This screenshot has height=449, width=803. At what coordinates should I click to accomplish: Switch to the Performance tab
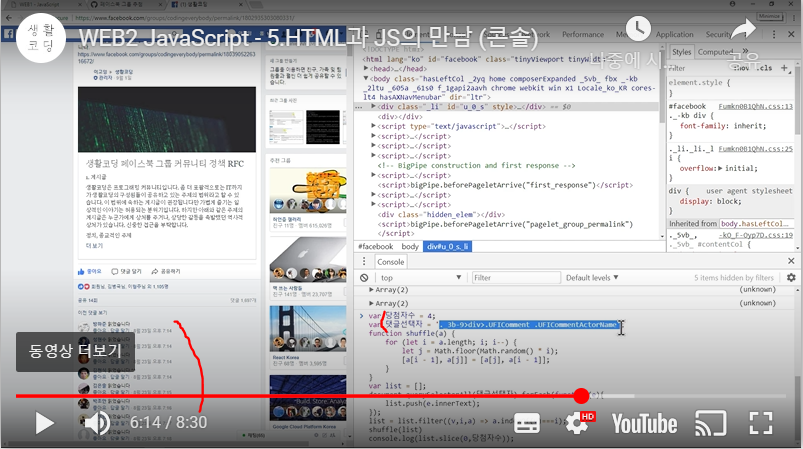[583, 34]
